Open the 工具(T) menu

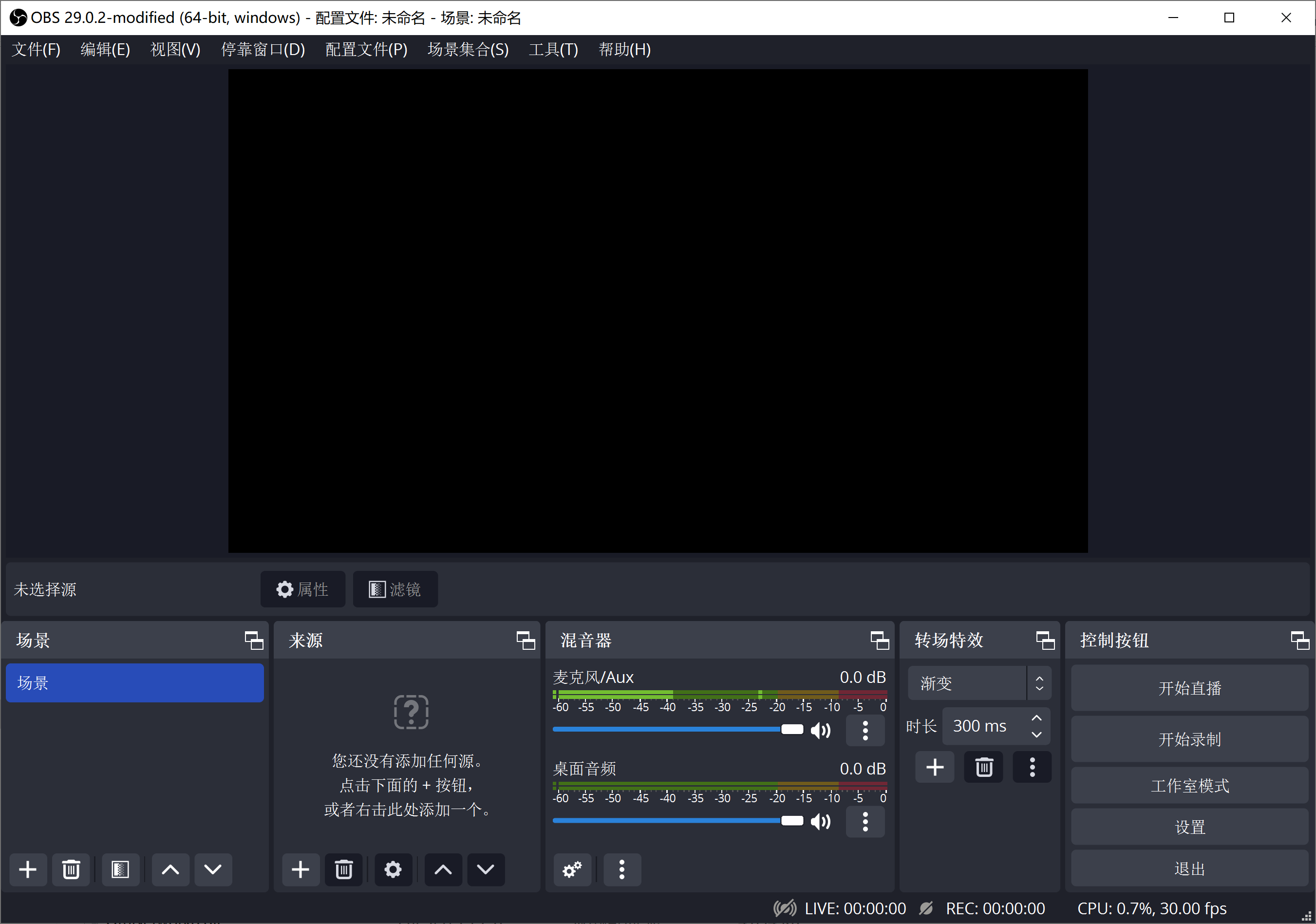point(553,50)
